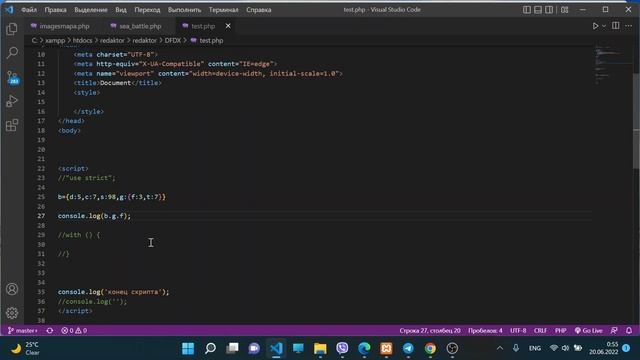
Task: Toggle primary side bar layout icon
Action: tap(527, 9)
